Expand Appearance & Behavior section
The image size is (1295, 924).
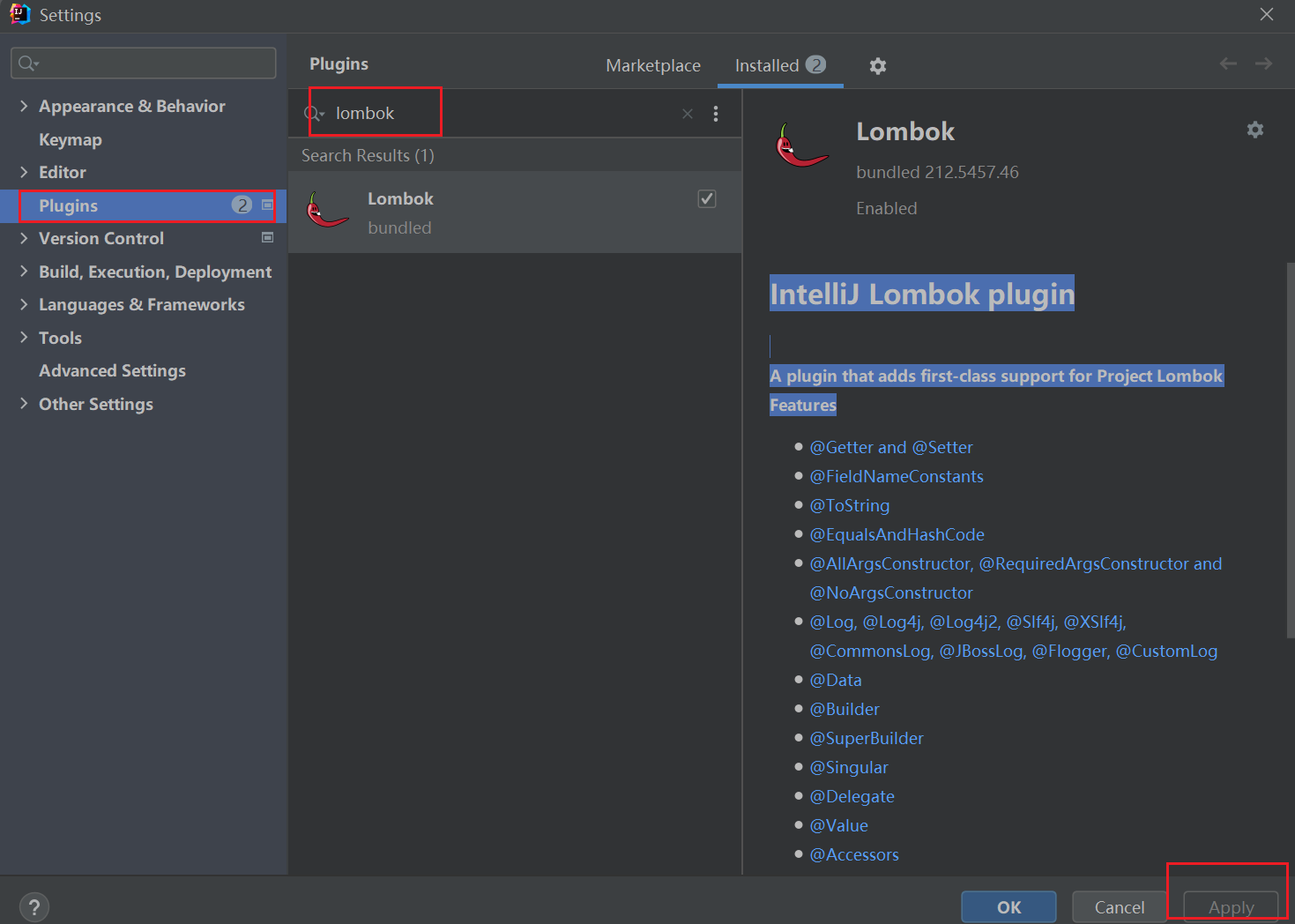pos(24,106)
